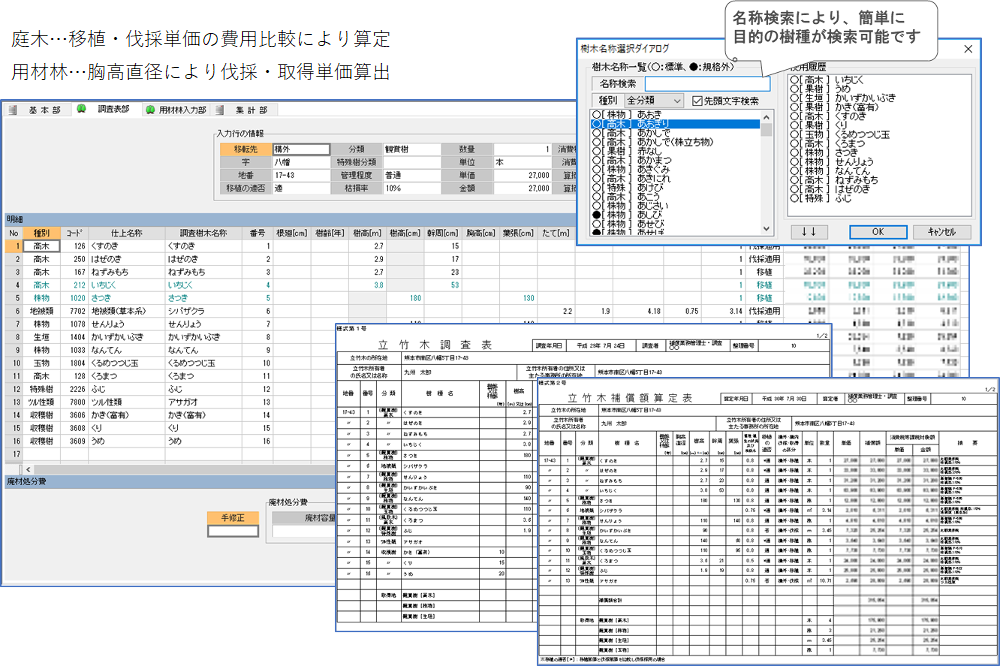Image resolution: width=1000 pixels, height=666 pixels.
Task: Click the 名称検索 text input box
Action: pyautogui.click(x=707, y=83)
